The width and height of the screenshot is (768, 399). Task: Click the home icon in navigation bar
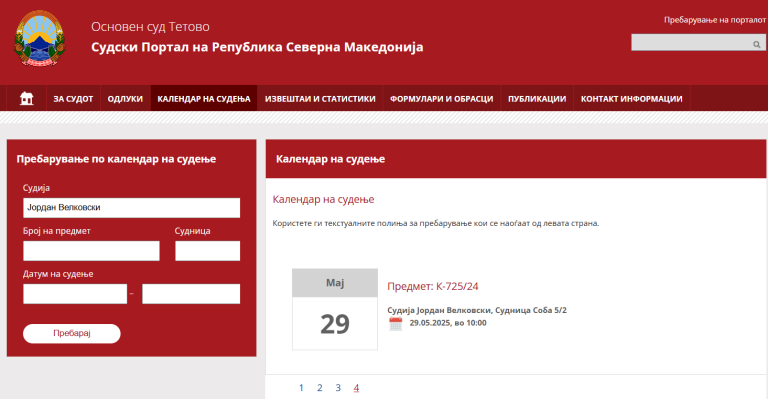[x=26, y=98]
